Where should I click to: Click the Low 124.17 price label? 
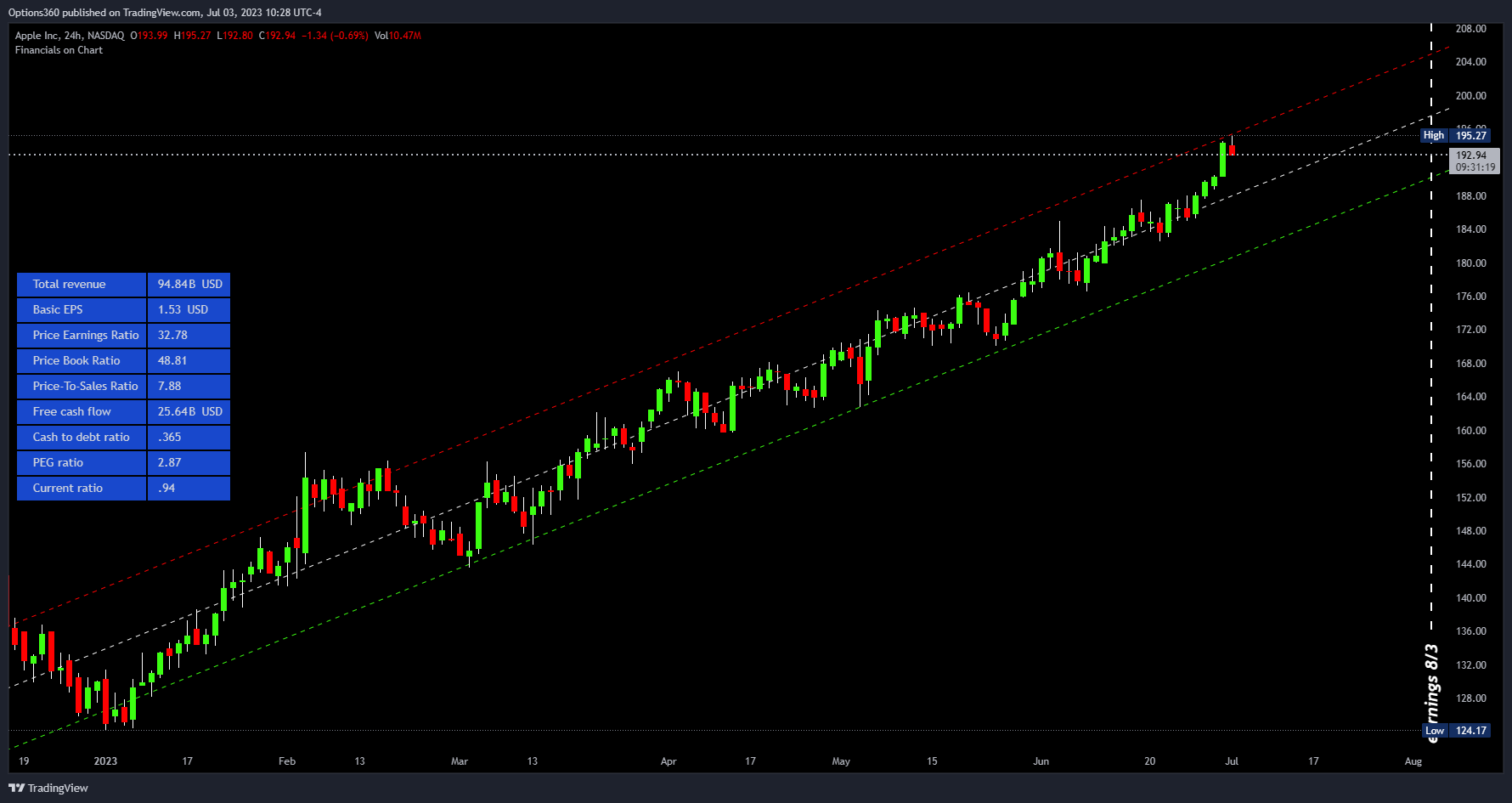(1455, 730)
